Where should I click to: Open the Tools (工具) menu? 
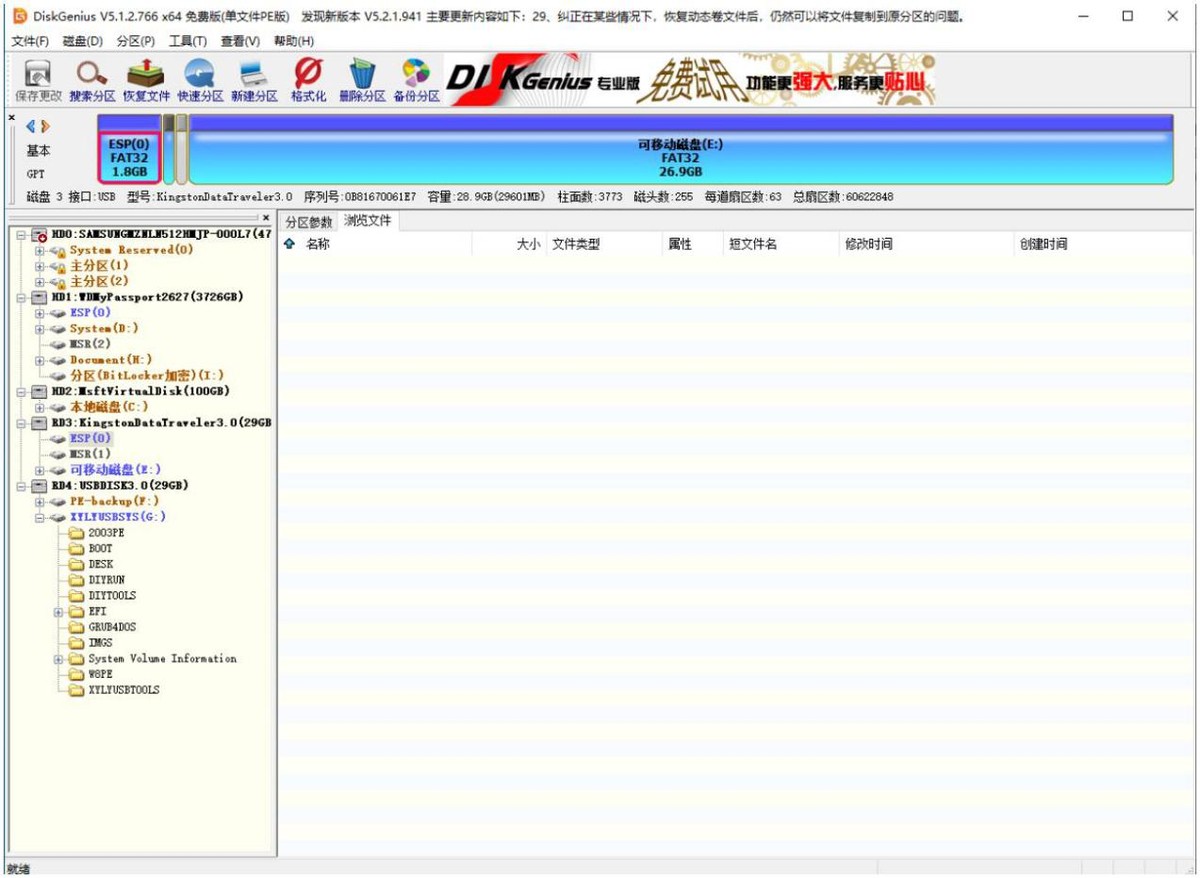[187, 41]
